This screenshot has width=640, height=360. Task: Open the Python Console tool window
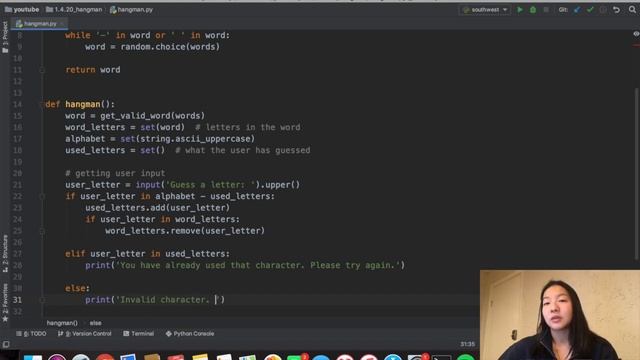pos(190,333)
